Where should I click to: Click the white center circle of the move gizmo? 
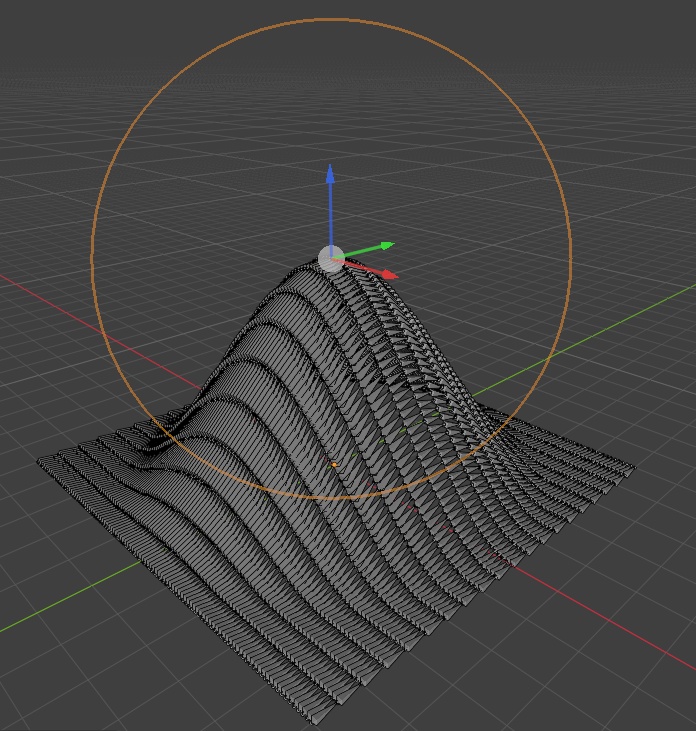[331, 259]
